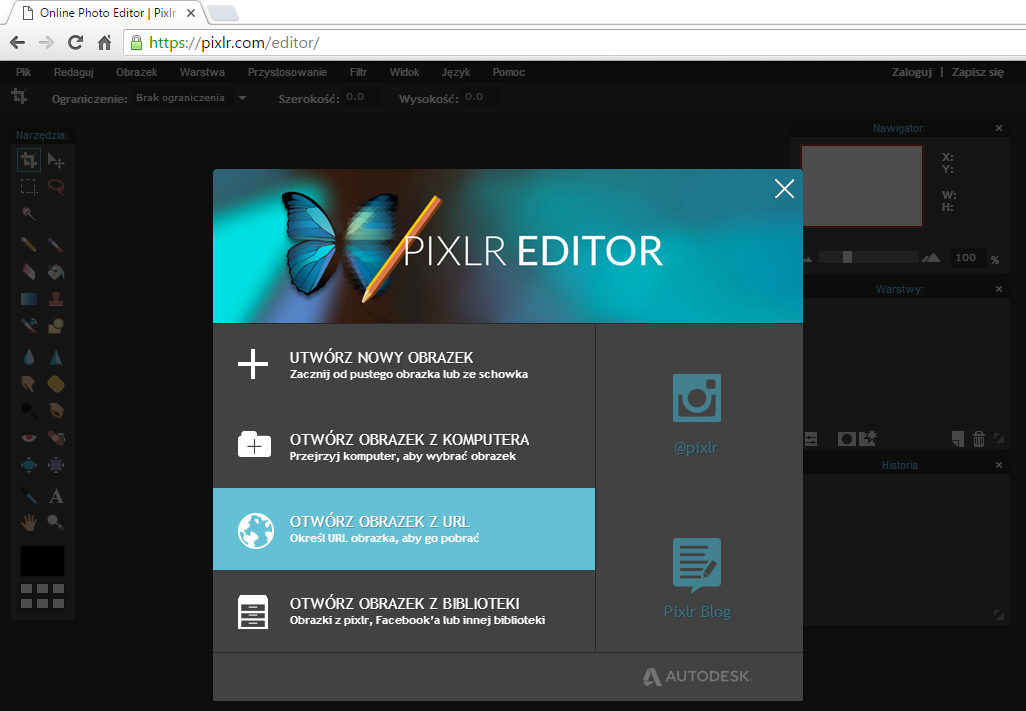The width and height of the screenshot is (1026, 711).
Task: Click the browser home button
Action: 105,43
